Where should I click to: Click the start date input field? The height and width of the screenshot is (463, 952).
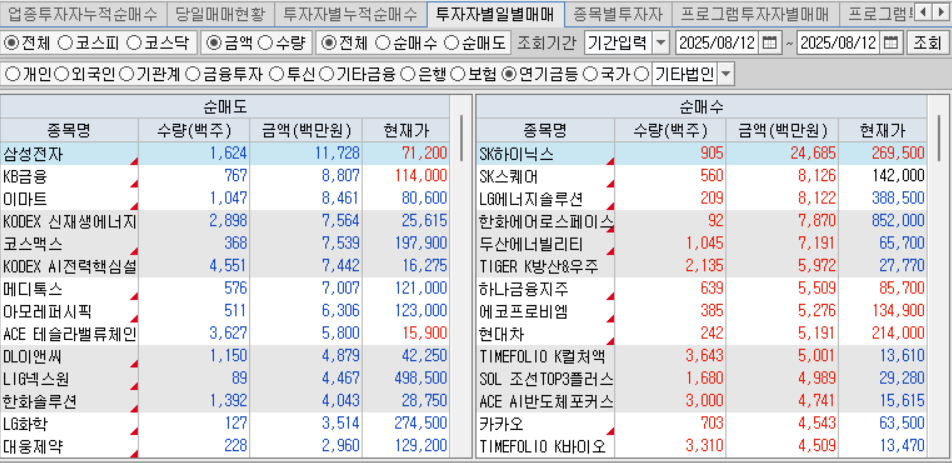718,43
